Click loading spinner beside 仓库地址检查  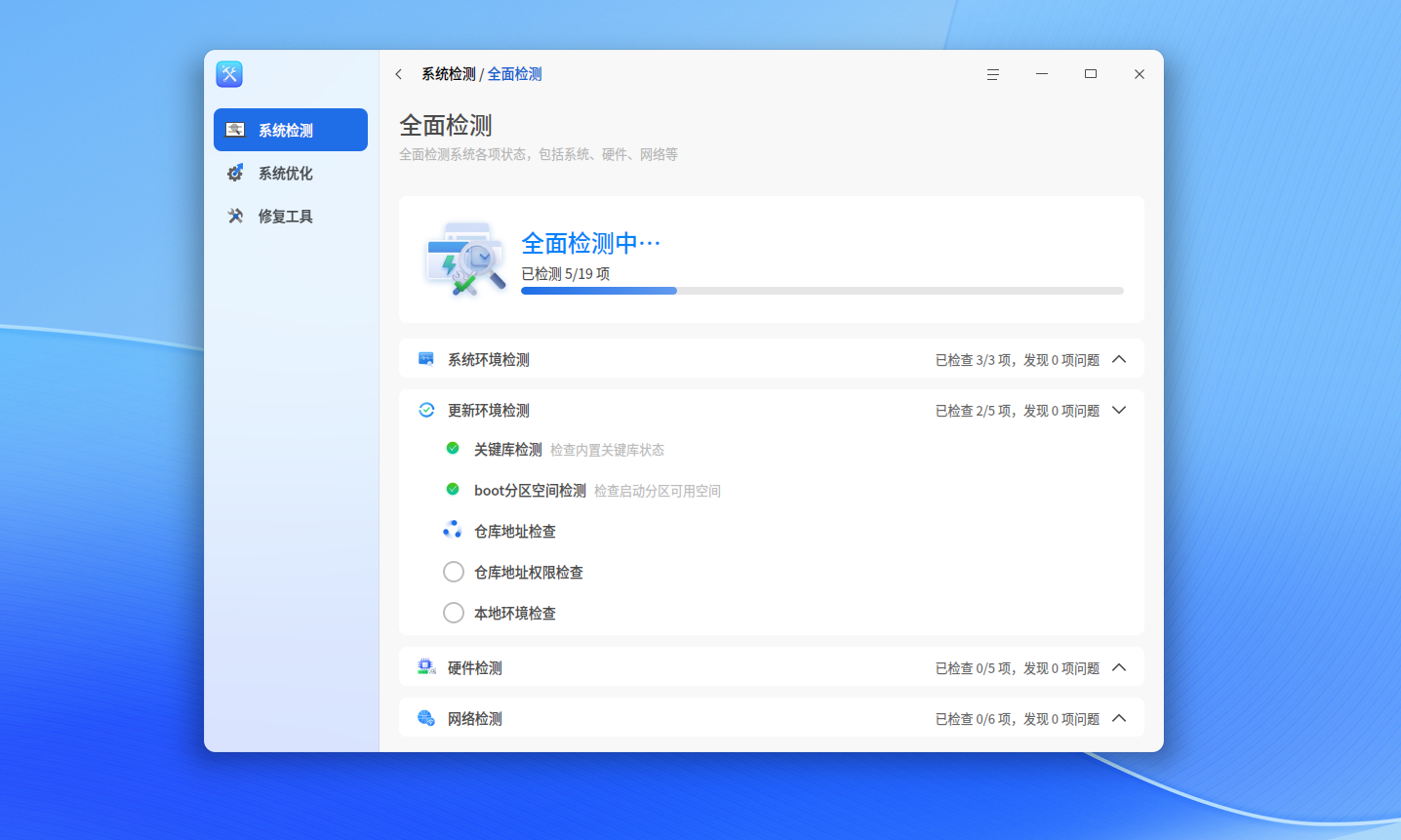[x=453, y=531]
